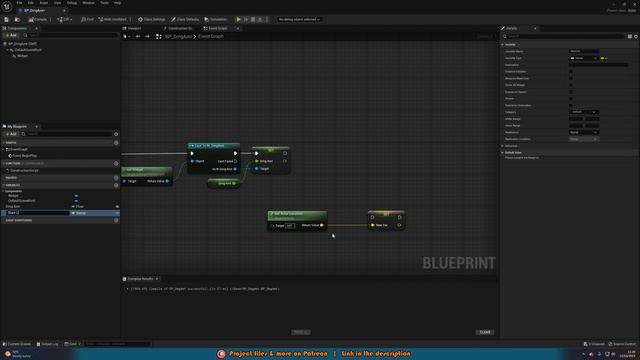
Task: Add new macro with Macros plus icon
Action: (116, 178)
